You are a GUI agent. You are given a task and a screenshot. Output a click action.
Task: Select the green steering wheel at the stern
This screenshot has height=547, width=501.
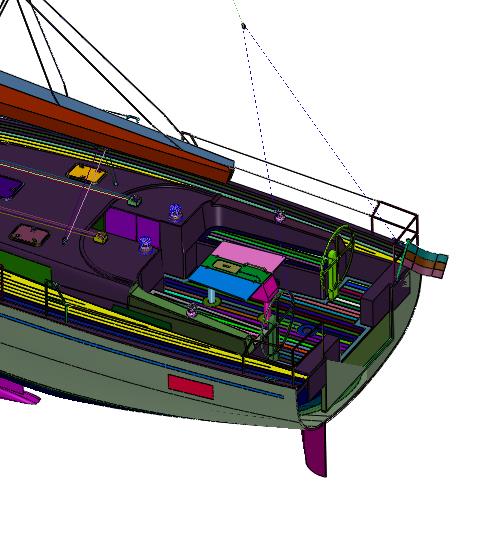338,262
